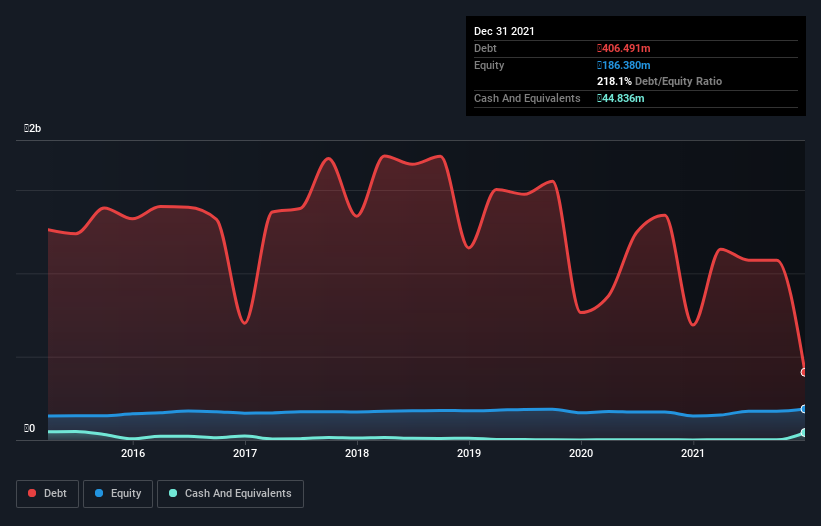Screen dimensions: 821x526
Task: Click the 2016 axis label
Action: click(x=133, y=453)
